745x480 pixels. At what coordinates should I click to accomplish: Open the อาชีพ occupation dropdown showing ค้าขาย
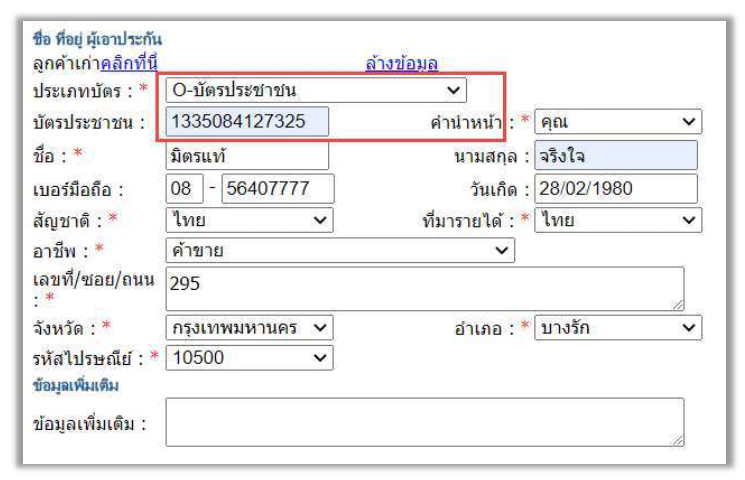click(340, 250)
